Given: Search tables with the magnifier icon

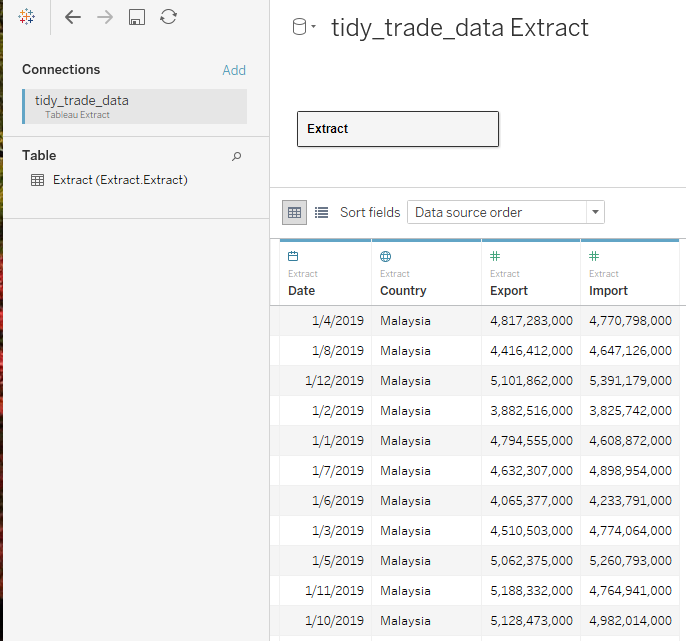Looking at the screenshot, I should click(237, 156).
